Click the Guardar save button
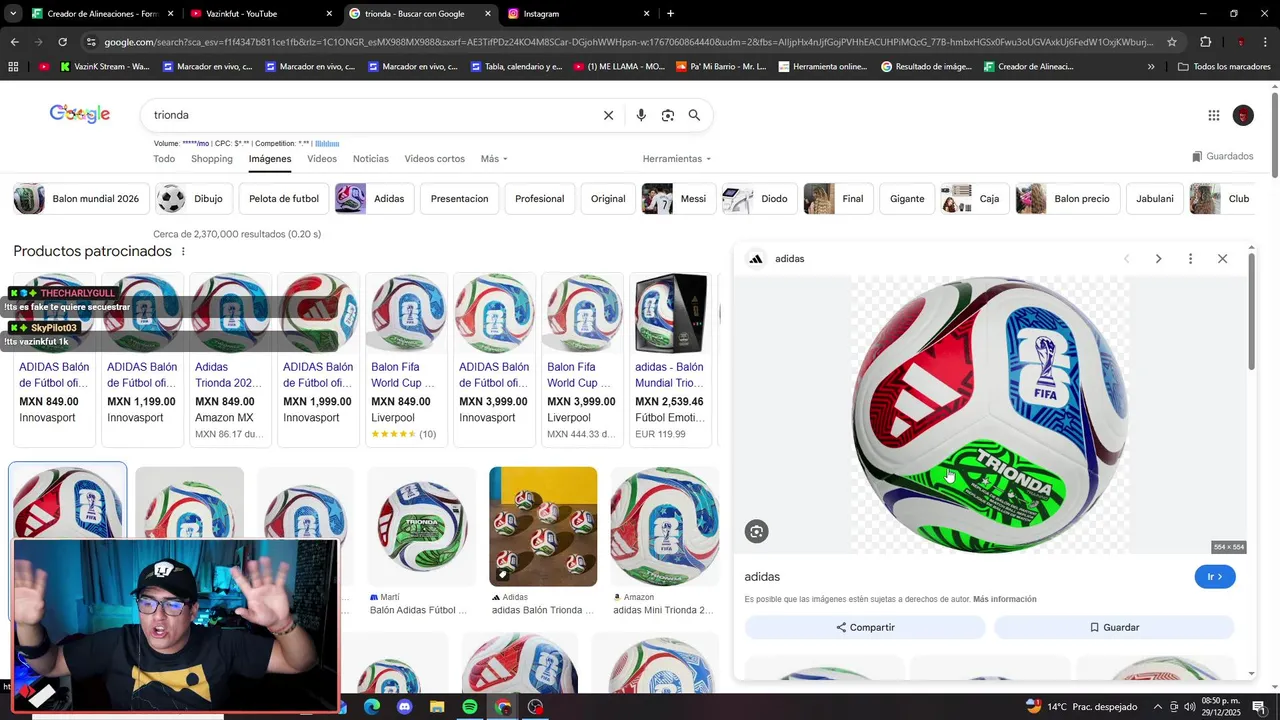 tap(1114, 627)
